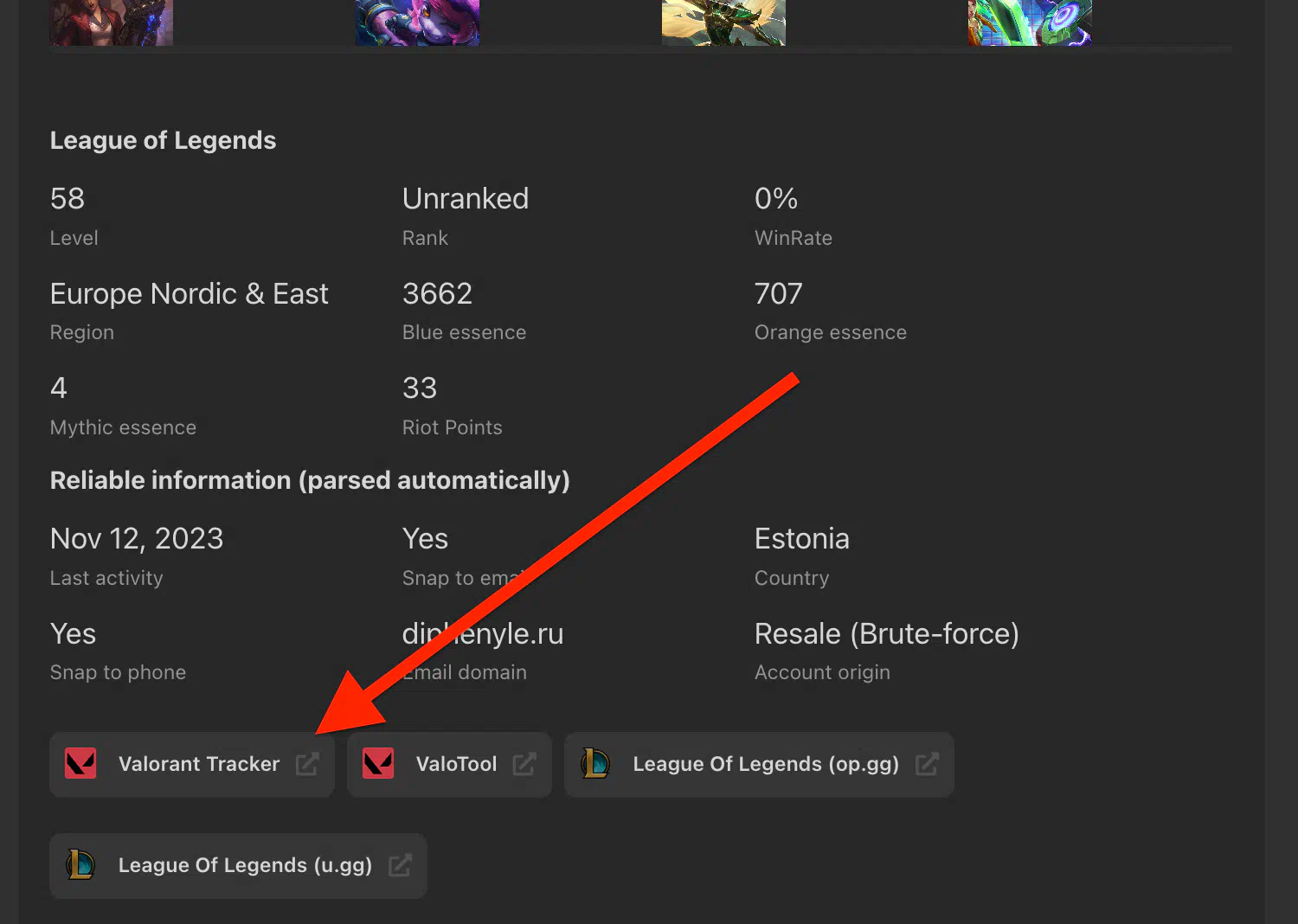Image resolution: width=1298 pixels, height=924 pixels.
Task: Open the ValoTool link button
Action: click(x=449, y=765)
